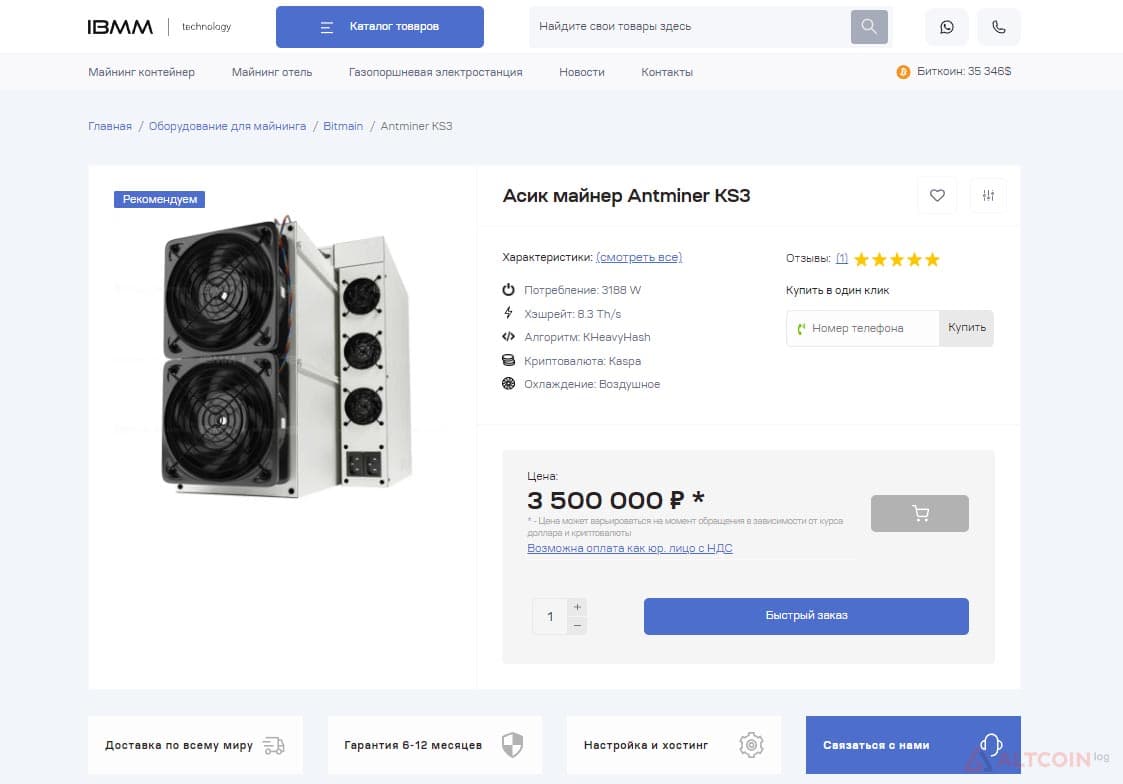Screen dimensions: 1123x784
Task: Navigate to Главная breadcrumb
Action: click(x=110, y=126)
